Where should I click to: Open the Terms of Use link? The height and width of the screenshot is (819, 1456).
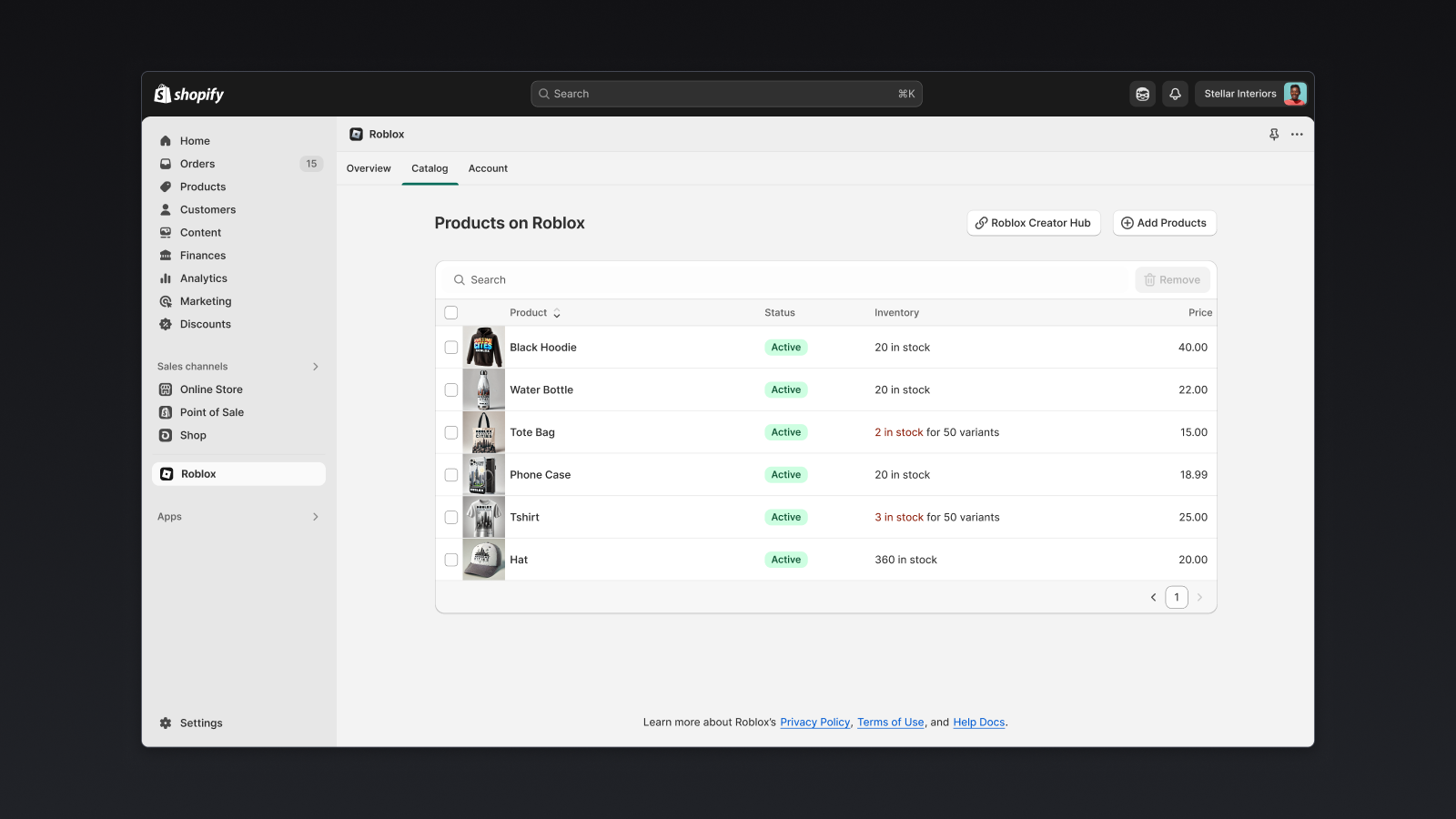pyautogui.click(x=891, y=723)
